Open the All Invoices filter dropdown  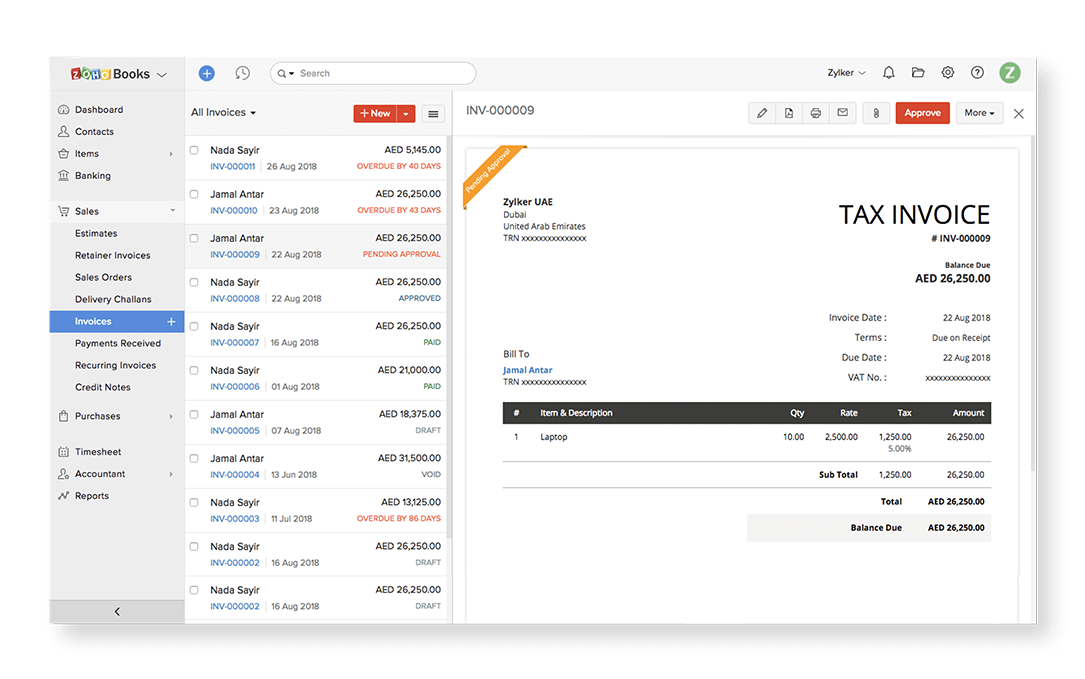tap(224, 112)
